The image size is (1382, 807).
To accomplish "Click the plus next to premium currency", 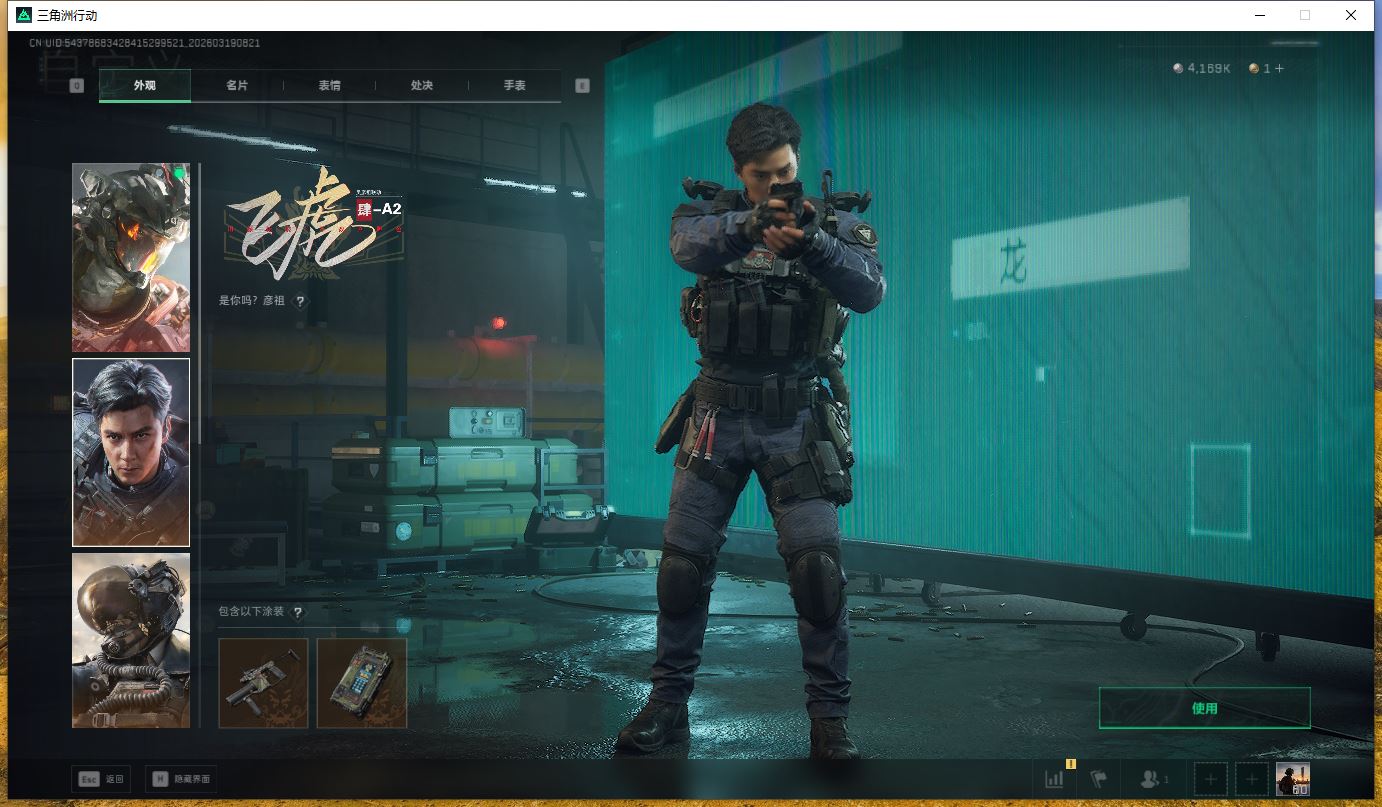I will (x=1279, y=68).
